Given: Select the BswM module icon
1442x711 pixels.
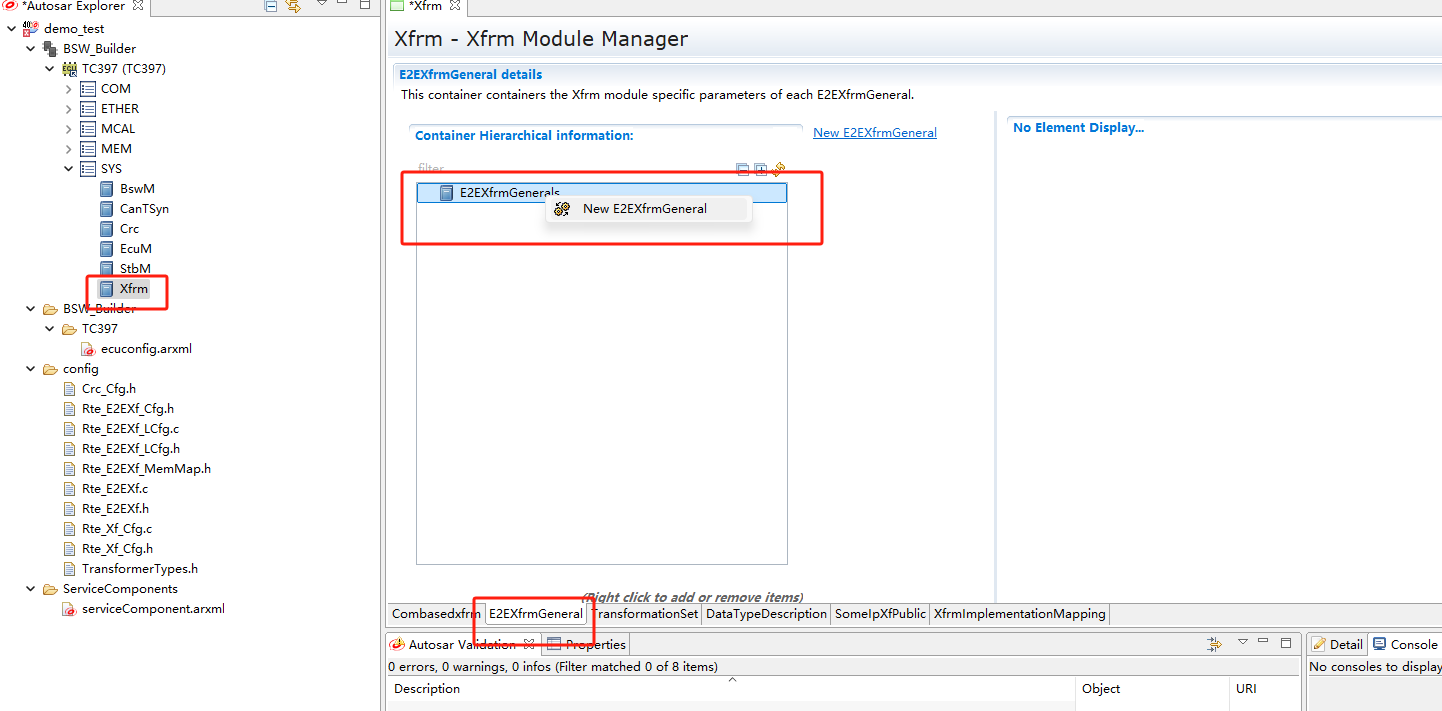Looking at the screenshot, I should pos(107,189).
